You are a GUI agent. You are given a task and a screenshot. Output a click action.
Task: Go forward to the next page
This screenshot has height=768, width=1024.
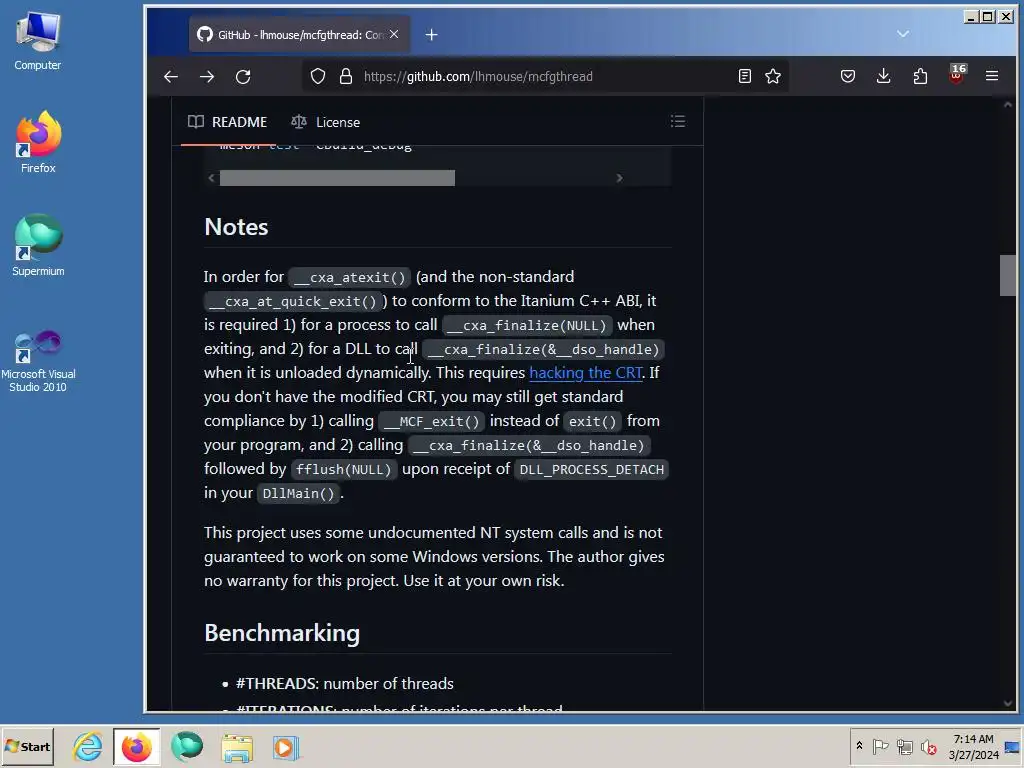[207, 76]
